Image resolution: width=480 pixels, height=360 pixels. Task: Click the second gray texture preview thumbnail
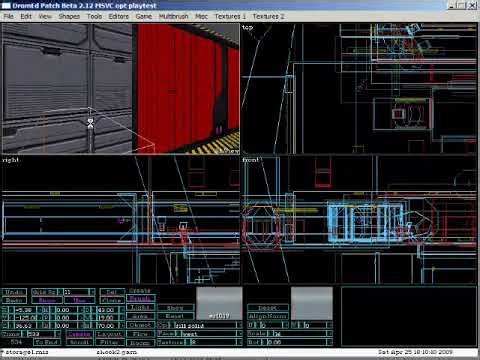pos(312,303)
